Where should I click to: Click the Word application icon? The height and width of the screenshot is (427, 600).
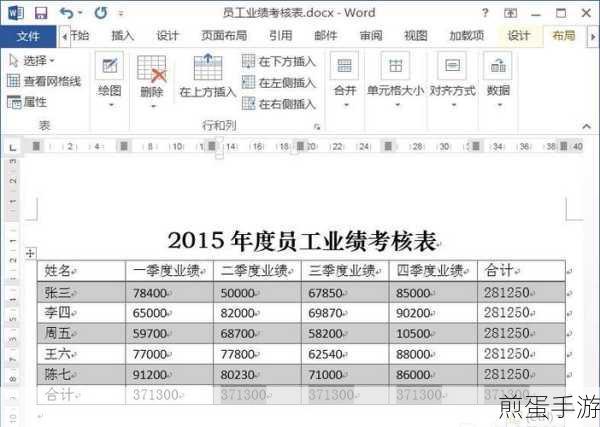16,13
